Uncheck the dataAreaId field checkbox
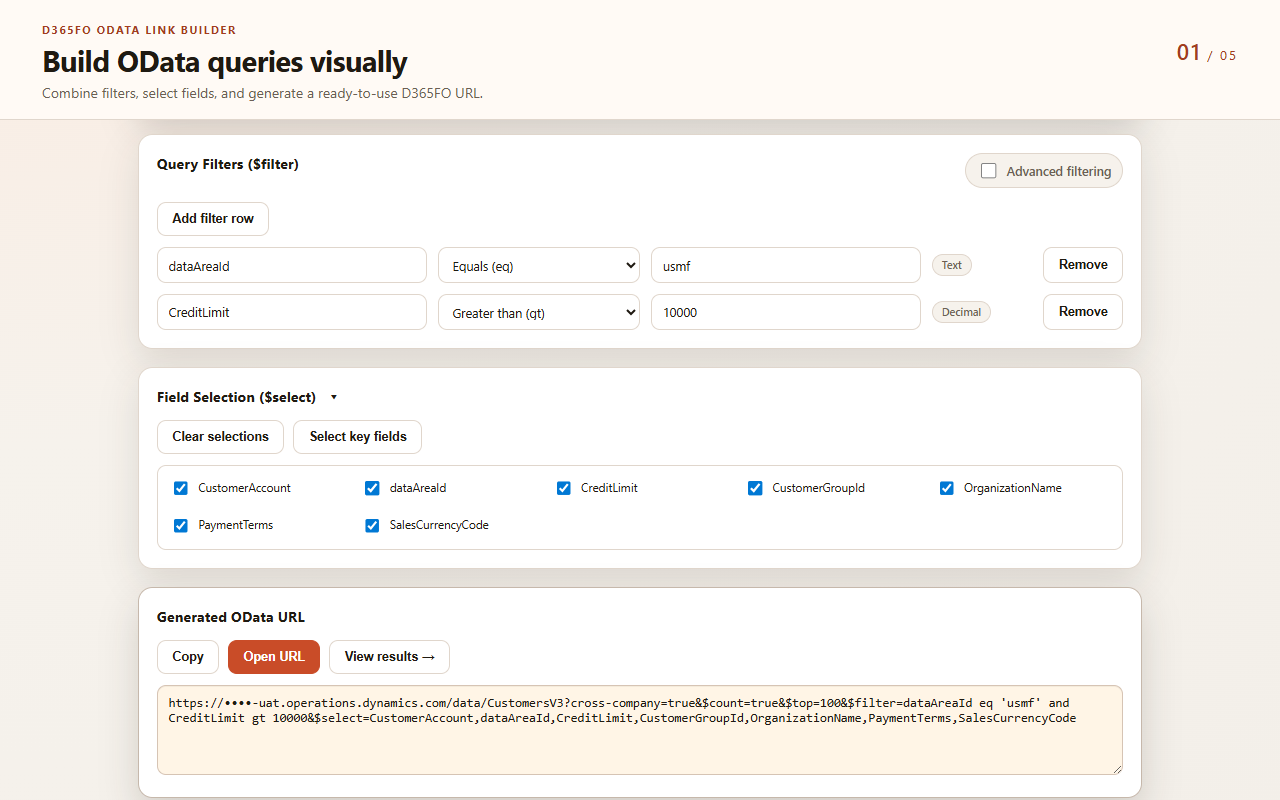Image resolution: width=1280 pixels, height=800 pixels. (372, 488)
